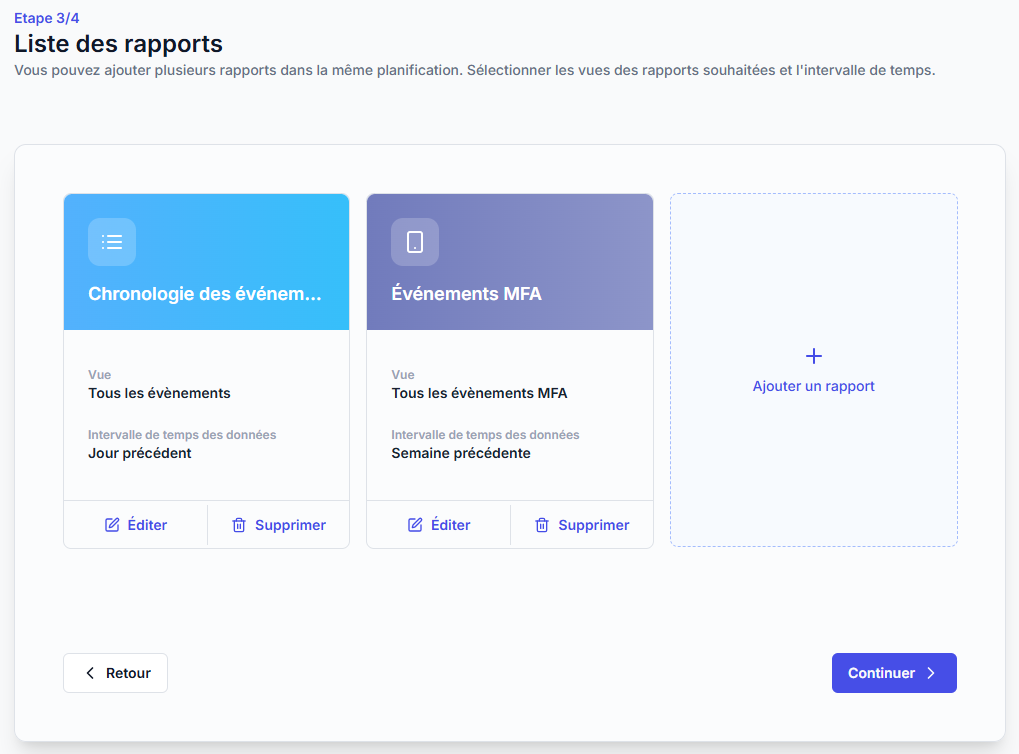Click the plus icon to add a report

click(x=814, y=356)
